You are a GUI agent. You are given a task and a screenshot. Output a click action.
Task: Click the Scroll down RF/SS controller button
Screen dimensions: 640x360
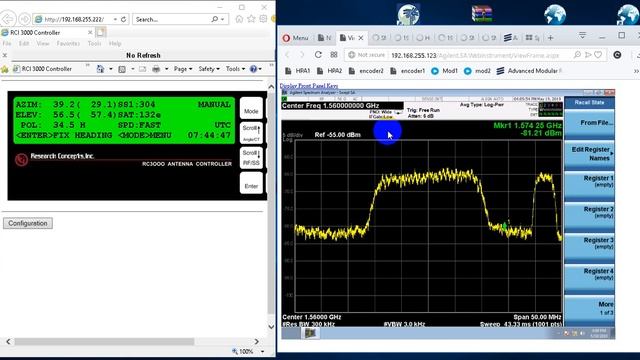251,158
